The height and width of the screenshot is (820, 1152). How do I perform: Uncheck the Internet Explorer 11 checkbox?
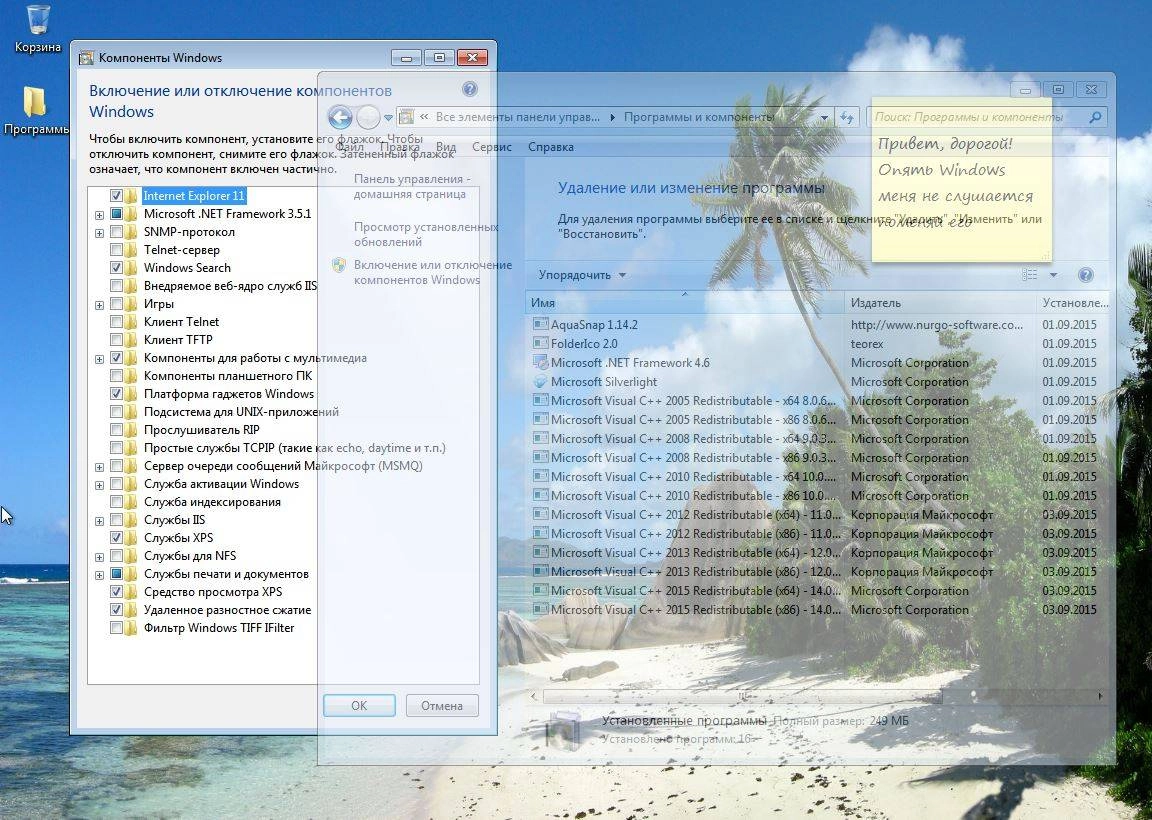tap(116, 195)
